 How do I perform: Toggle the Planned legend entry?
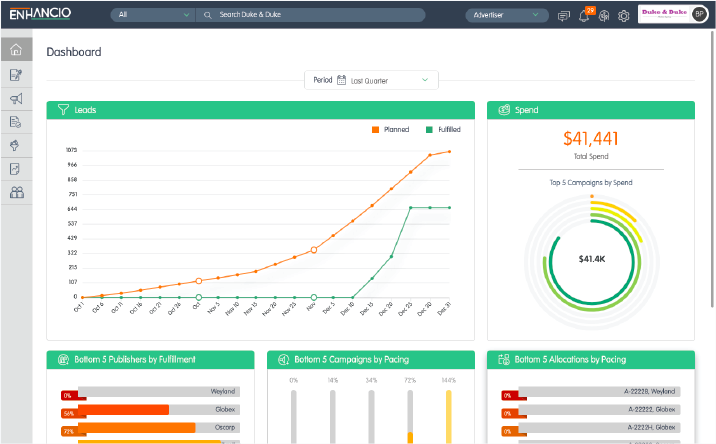coord(390,130)
